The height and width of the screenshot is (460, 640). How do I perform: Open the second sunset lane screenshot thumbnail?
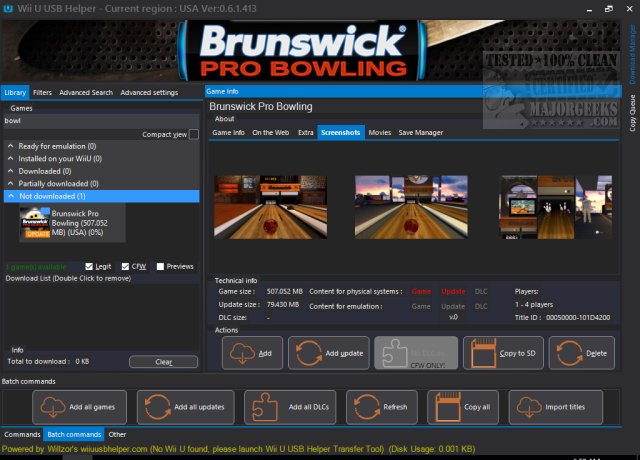411,207
